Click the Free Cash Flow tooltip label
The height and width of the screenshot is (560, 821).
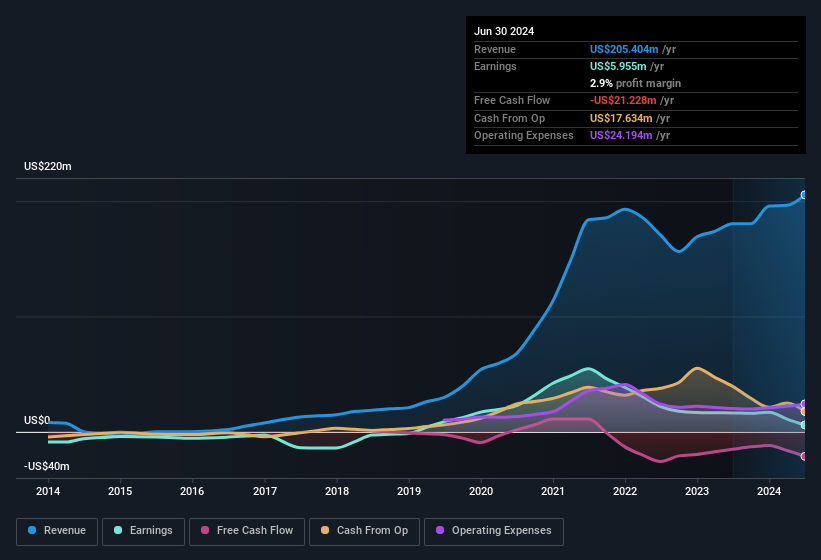coord(512,100)
